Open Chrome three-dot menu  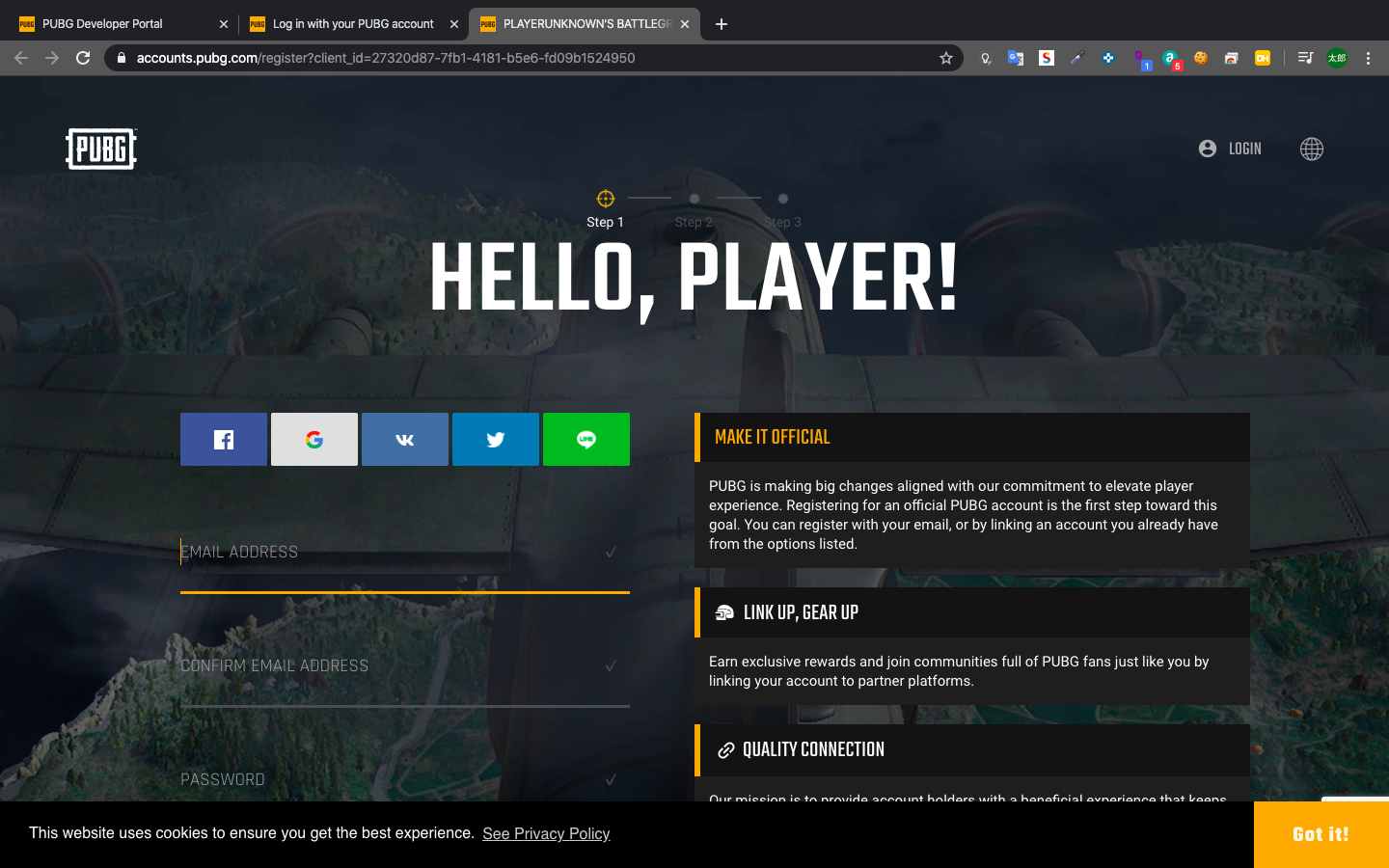1368,58
